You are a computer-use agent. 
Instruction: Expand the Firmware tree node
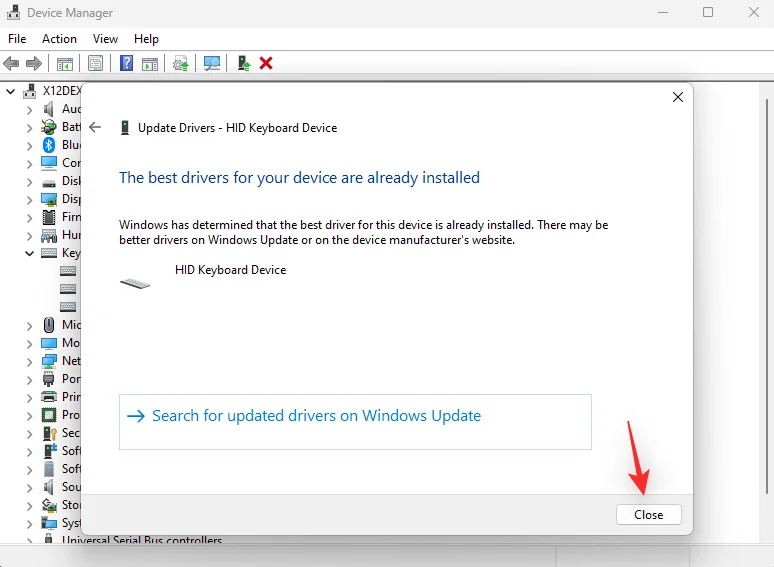pos(29,218)
